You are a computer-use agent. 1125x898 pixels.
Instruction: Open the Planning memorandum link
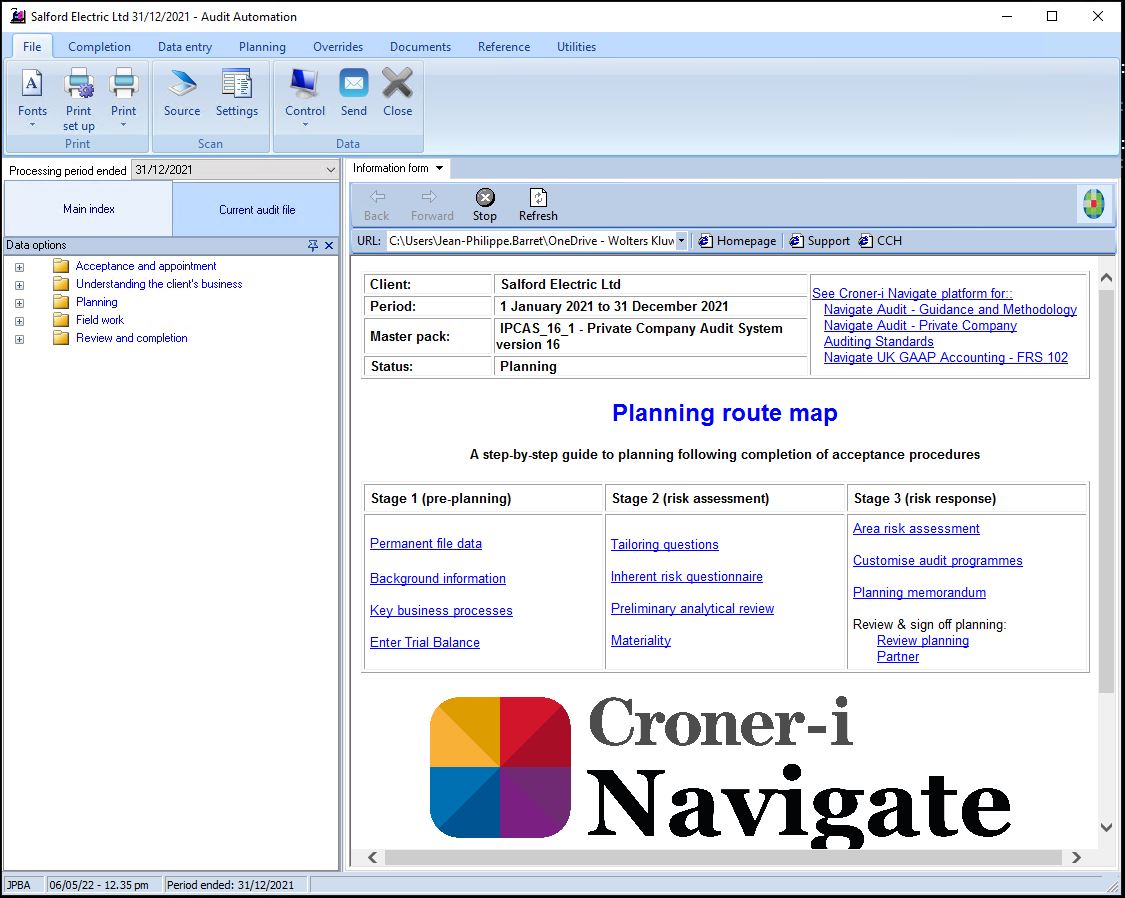click(x=919, y=592)
